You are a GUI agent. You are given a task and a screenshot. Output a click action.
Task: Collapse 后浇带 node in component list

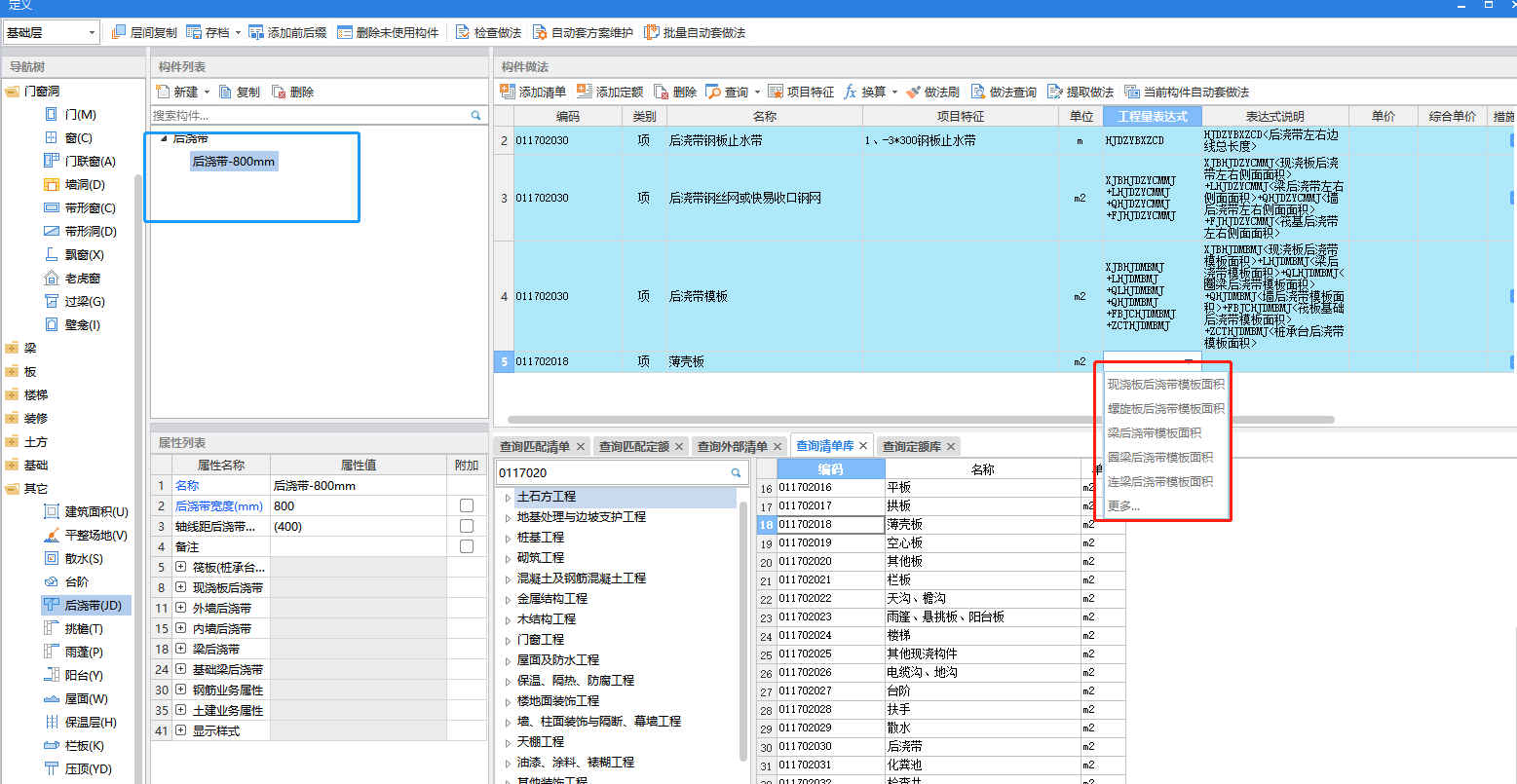(164, 139)
